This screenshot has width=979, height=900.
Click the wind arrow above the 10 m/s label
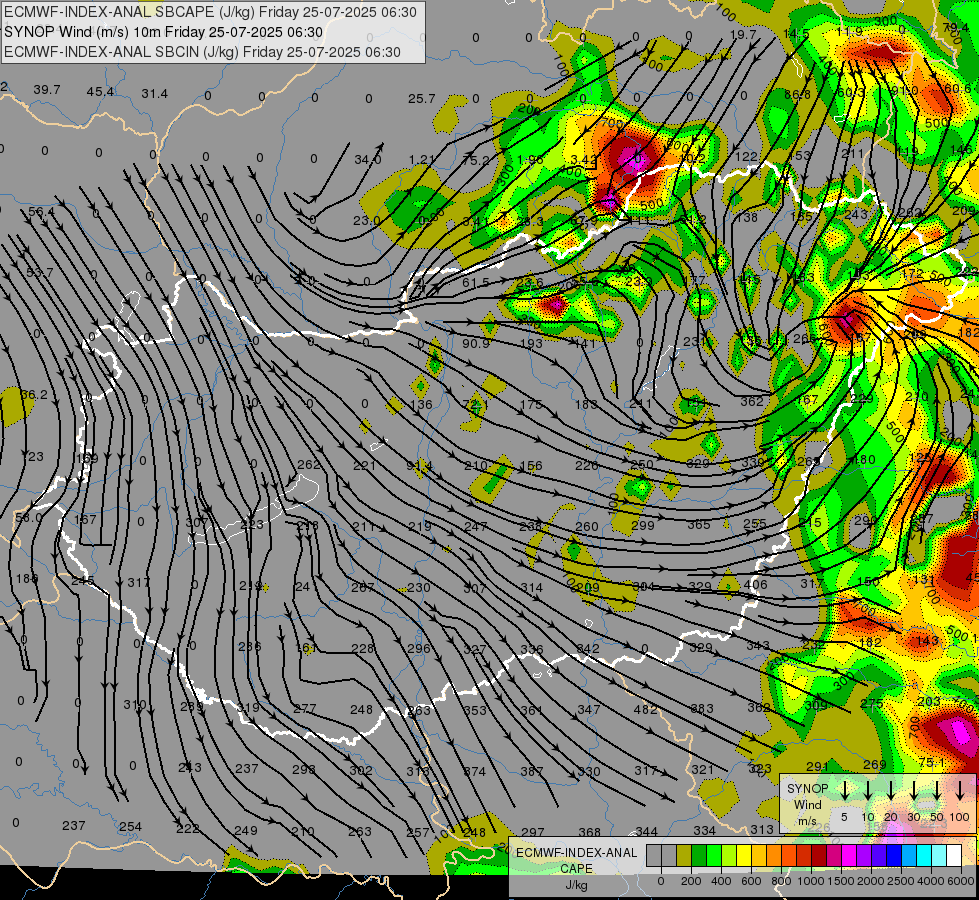click(867, 790)
